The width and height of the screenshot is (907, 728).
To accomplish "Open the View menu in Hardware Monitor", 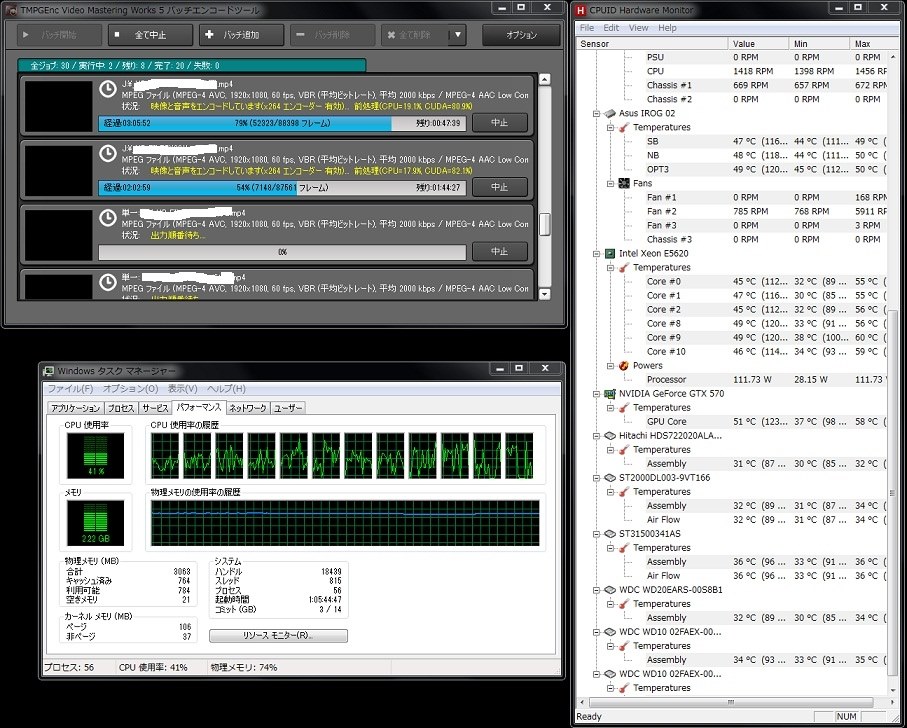I will [x=639, y=28].
